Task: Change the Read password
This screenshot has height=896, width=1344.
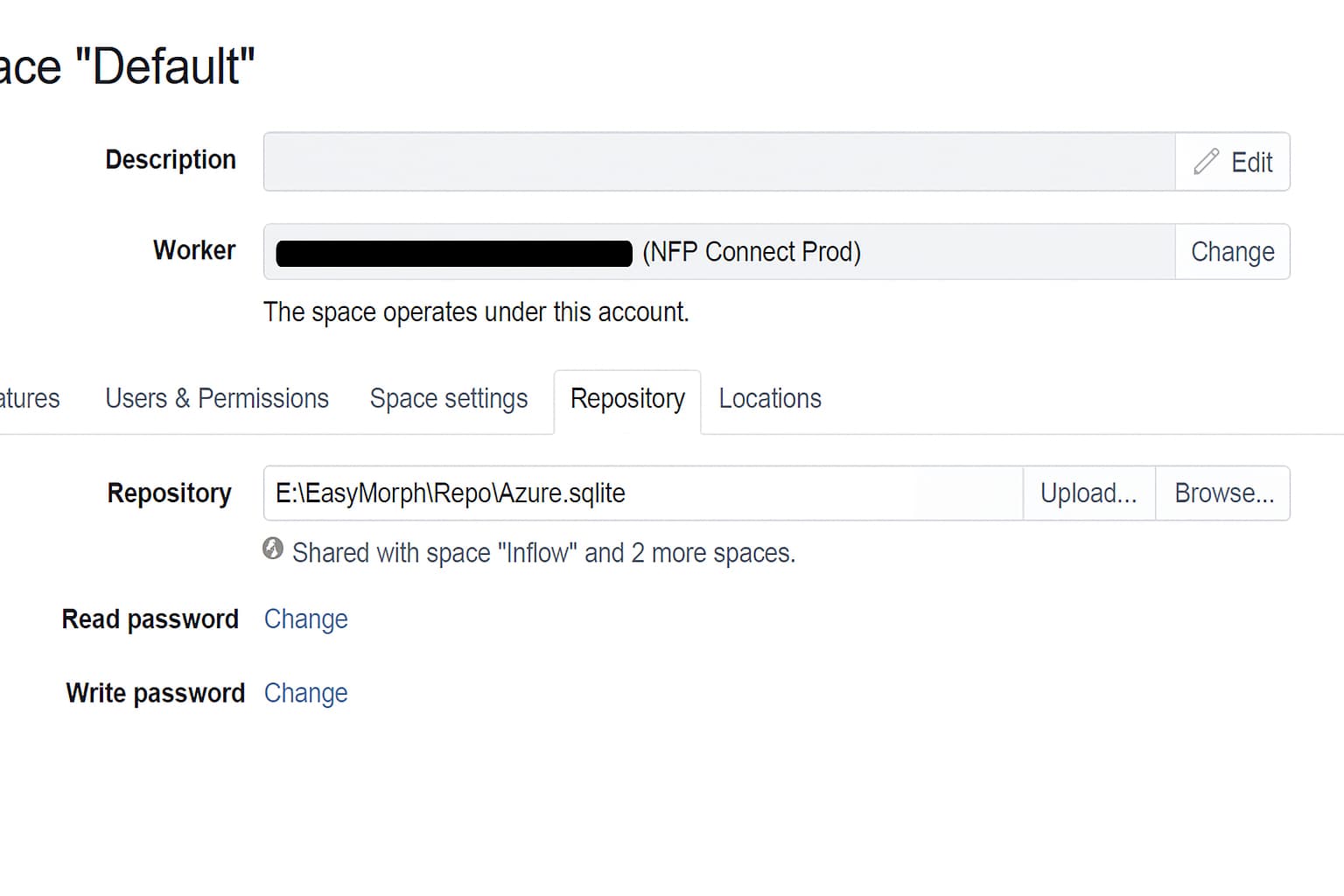Action: coord(305,619)
